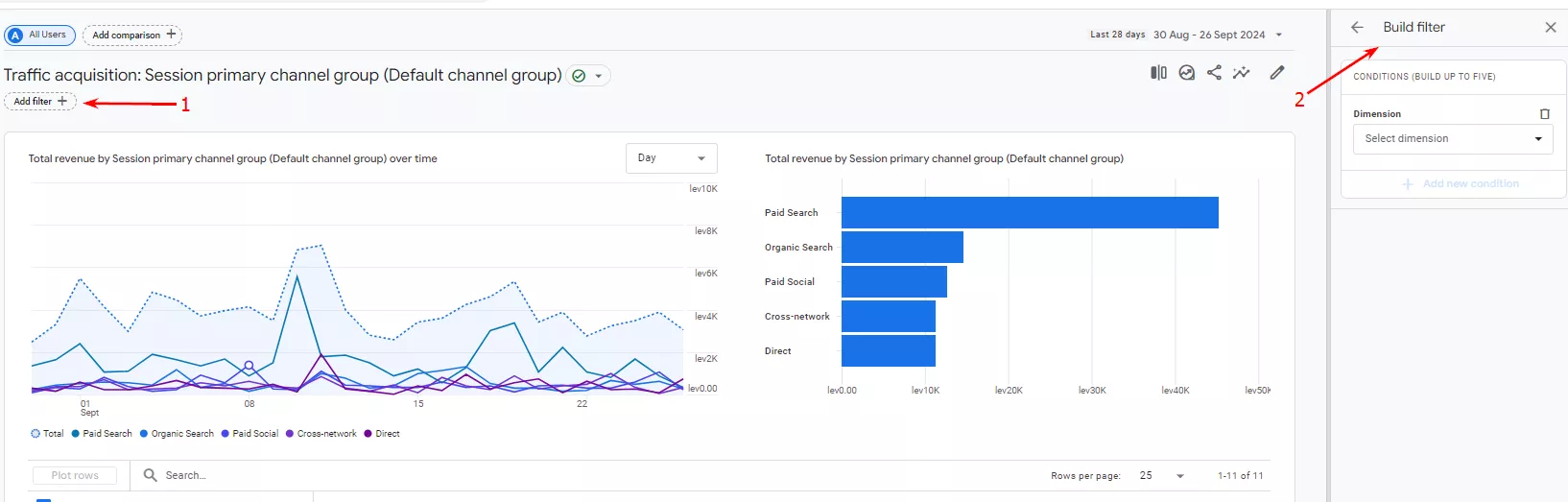1568x502 pixels.
Task: Toggle Paid Search series in the legend
Action: coord(102,434)
